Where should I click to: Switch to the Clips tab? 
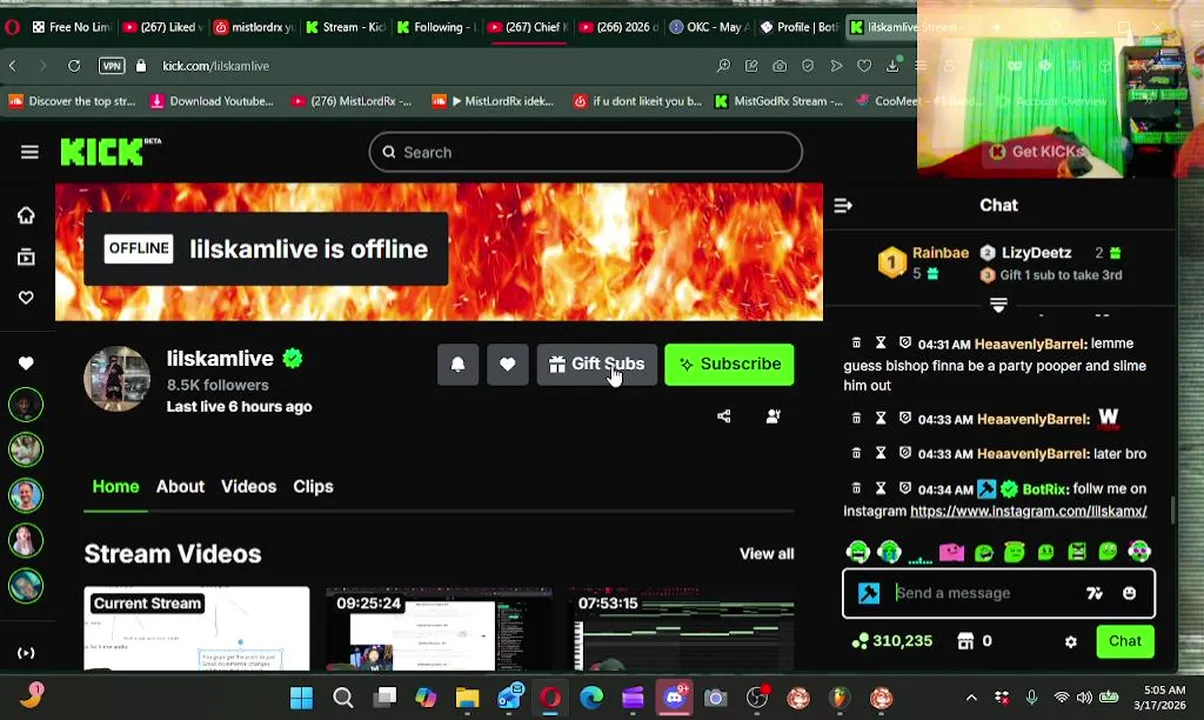(x=313, y=487)
